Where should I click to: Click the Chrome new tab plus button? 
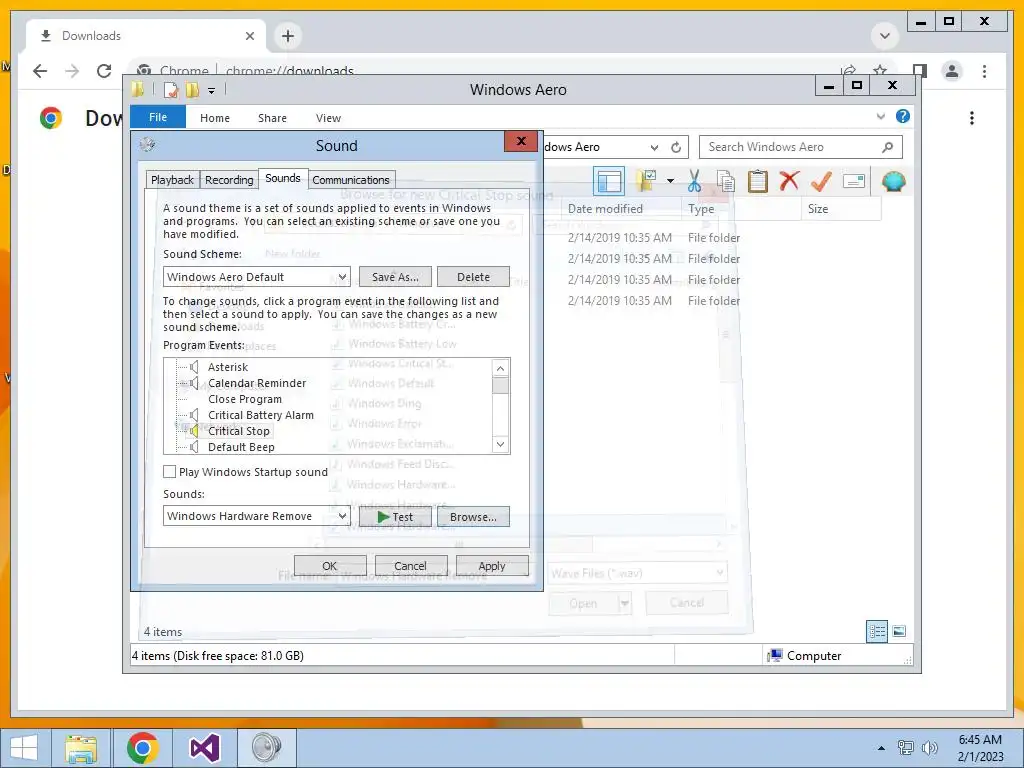[288, 36]
